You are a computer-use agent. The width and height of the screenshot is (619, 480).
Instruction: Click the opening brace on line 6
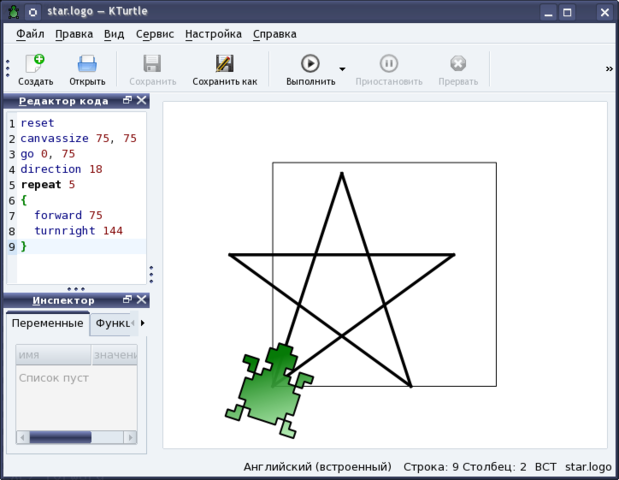click(x=24, y=200)
